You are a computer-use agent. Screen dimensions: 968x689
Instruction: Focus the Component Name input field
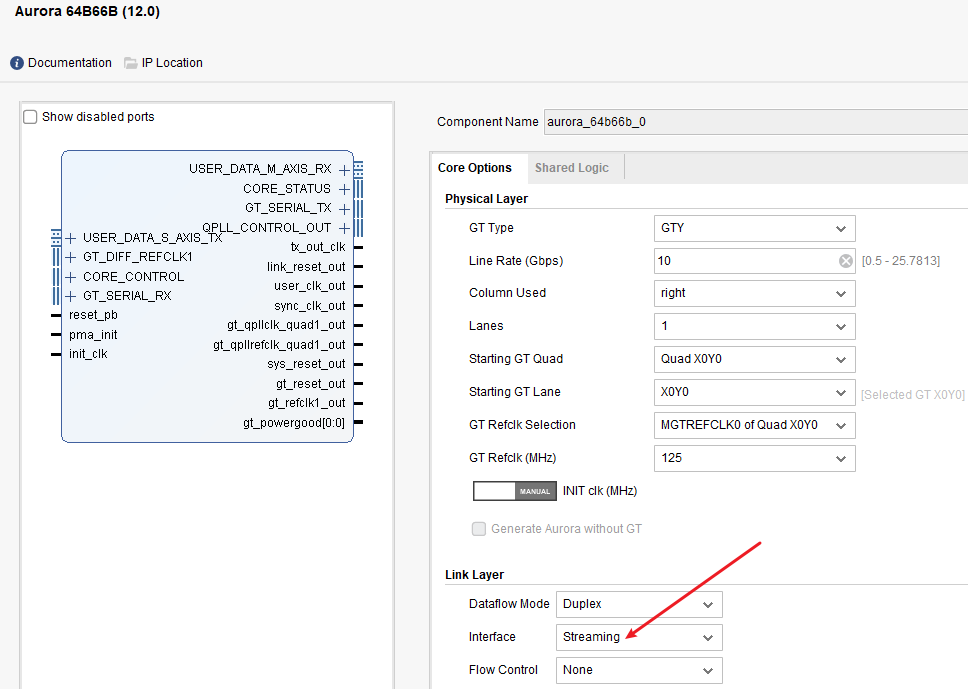pyautogui.click(x=756, y=122)
